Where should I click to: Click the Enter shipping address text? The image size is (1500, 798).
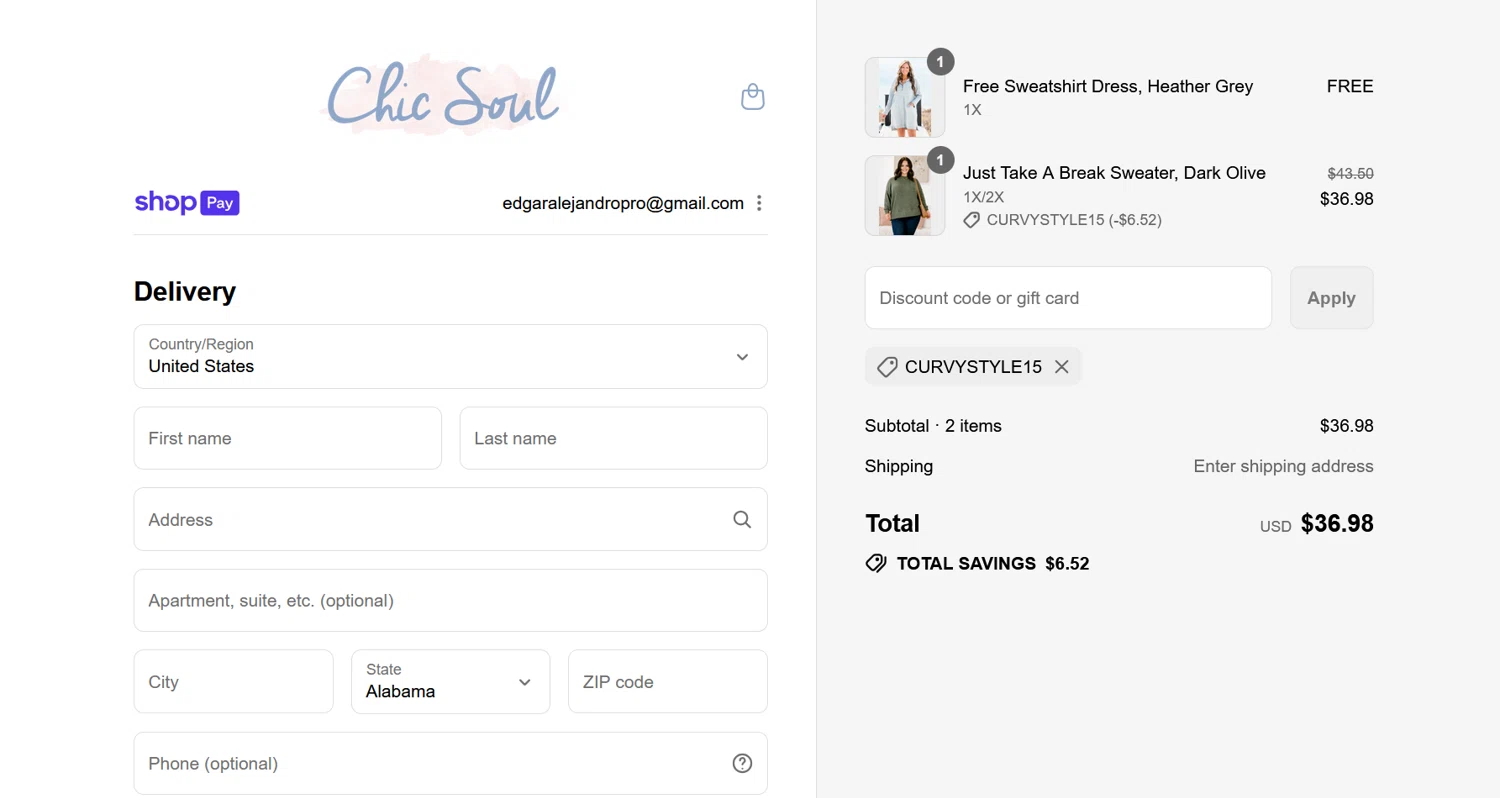click(1284, 466)
